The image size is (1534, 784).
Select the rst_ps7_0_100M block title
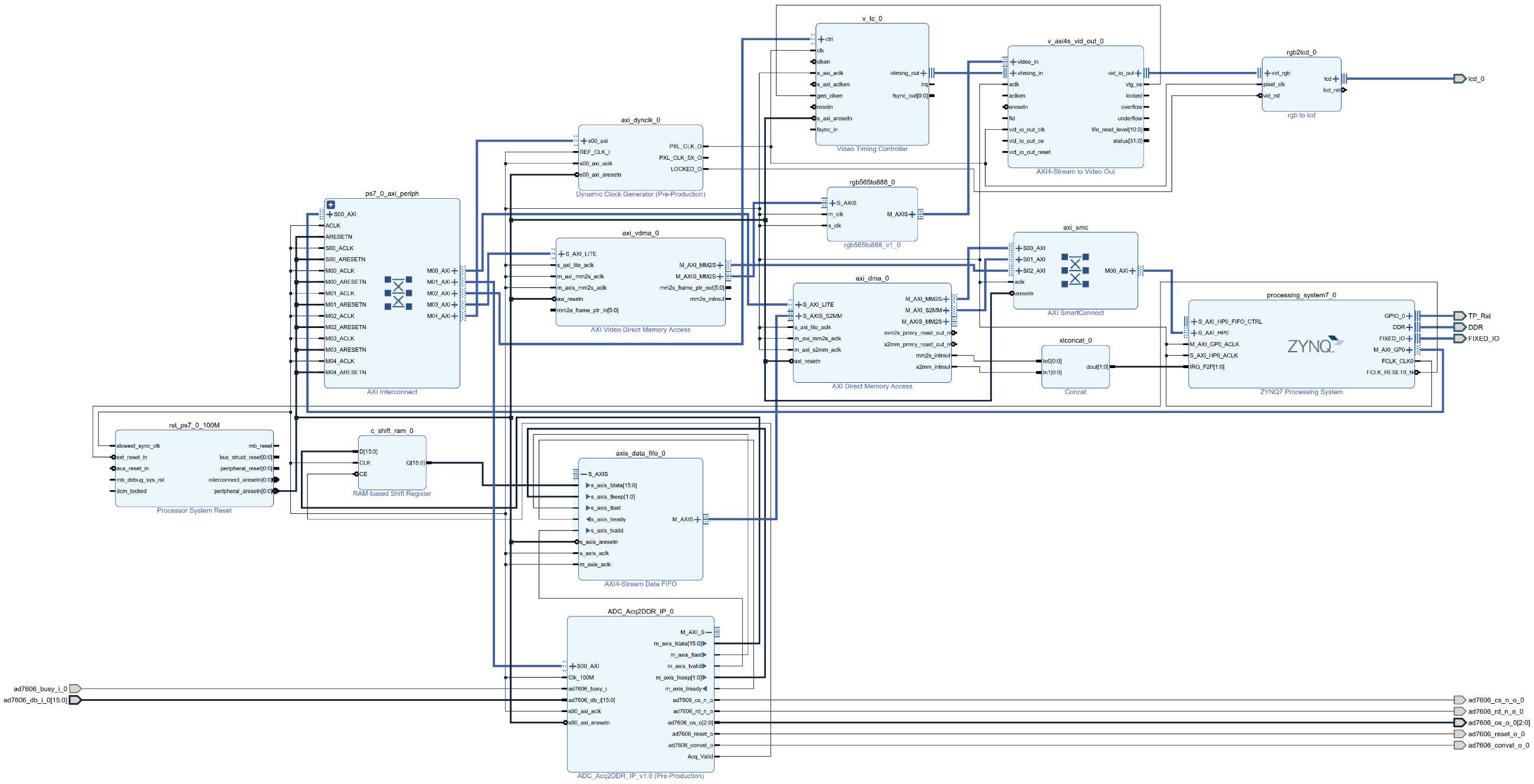point(194,426)
